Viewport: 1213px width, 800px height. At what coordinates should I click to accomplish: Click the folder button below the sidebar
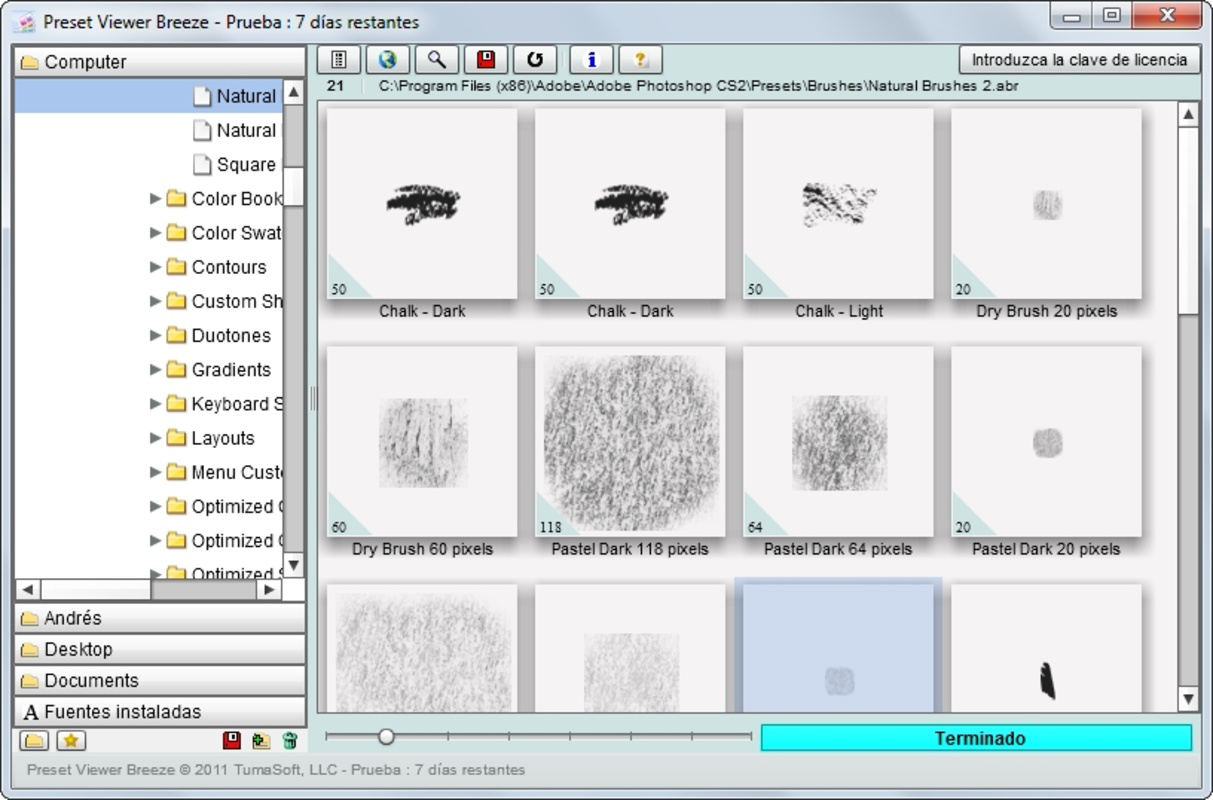[x=35, y=741]
